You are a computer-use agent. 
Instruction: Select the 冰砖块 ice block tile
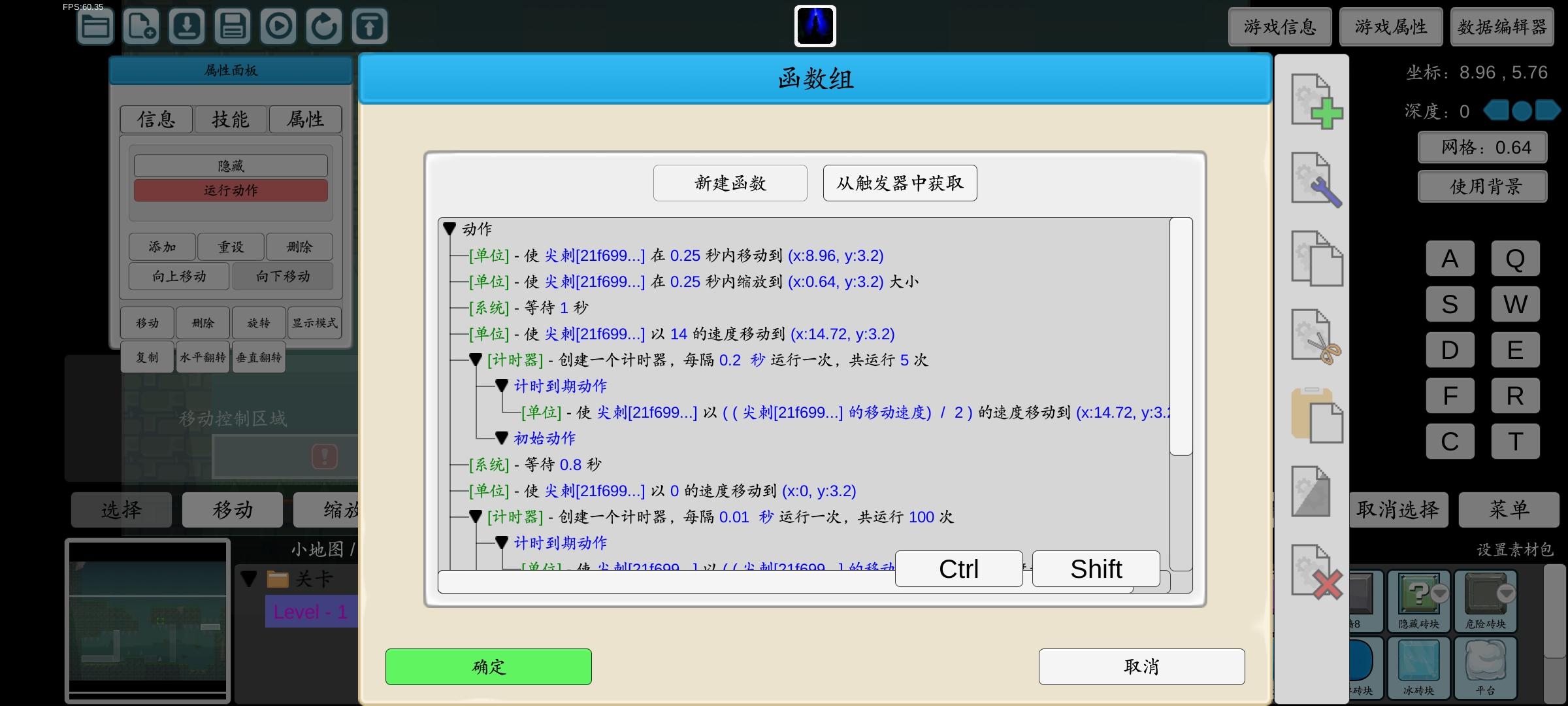(x=1418, y=668)
